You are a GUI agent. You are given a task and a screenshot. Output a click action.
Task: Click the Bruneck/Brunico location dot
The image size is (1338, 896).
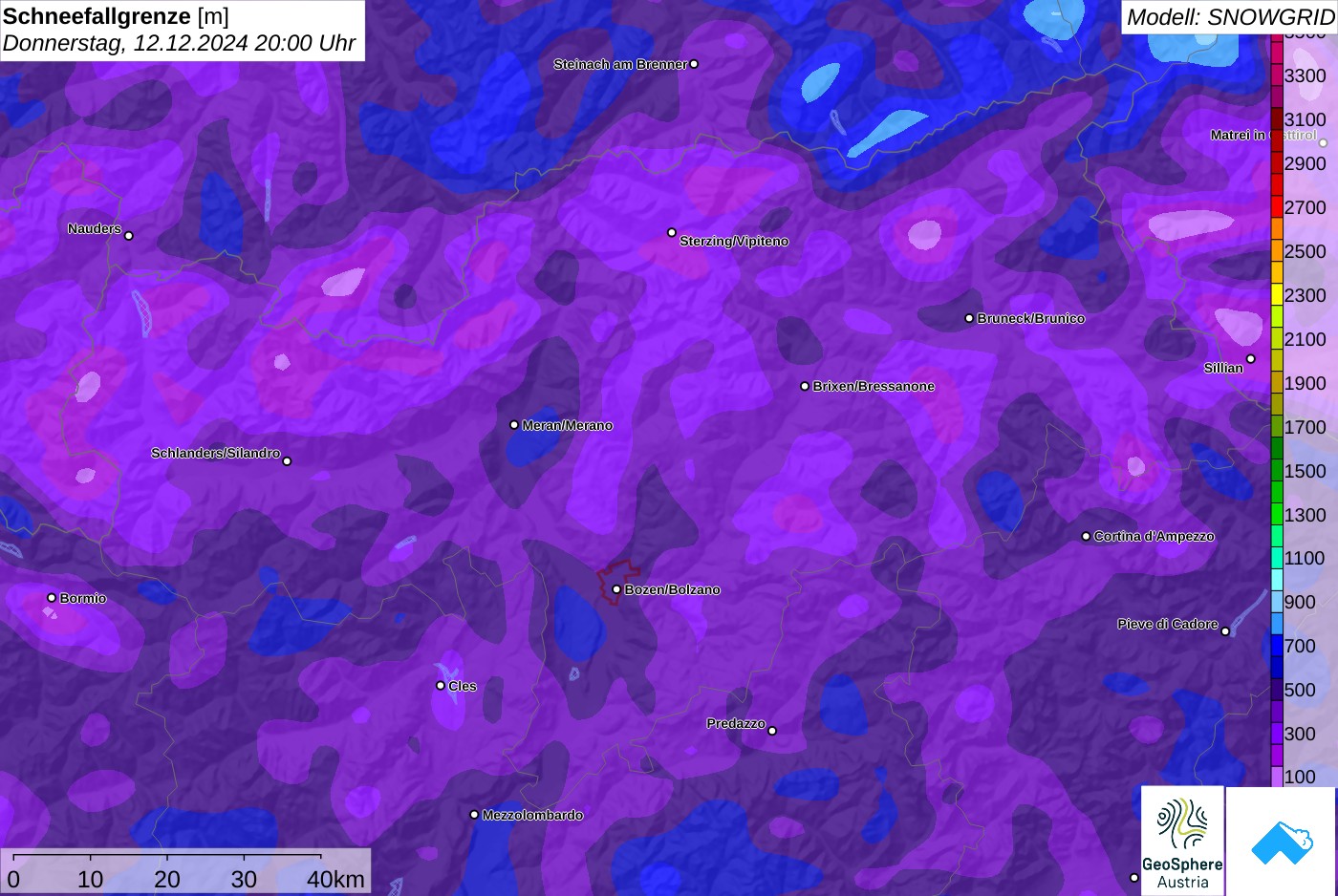coord(969,318)
